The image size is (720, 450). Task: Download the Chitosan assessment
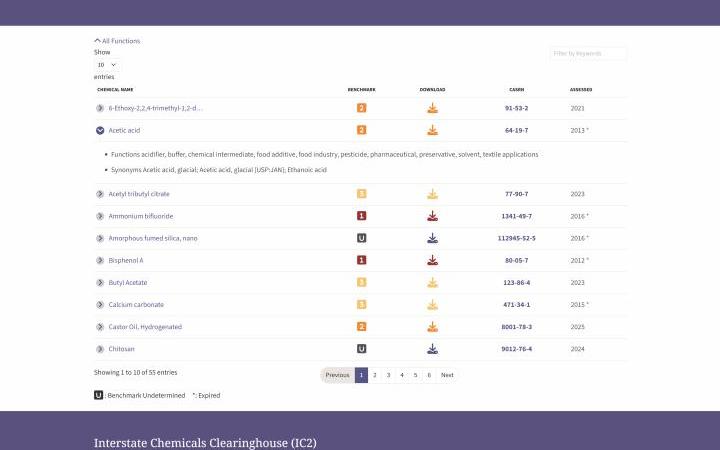click(x=432, y=349)
